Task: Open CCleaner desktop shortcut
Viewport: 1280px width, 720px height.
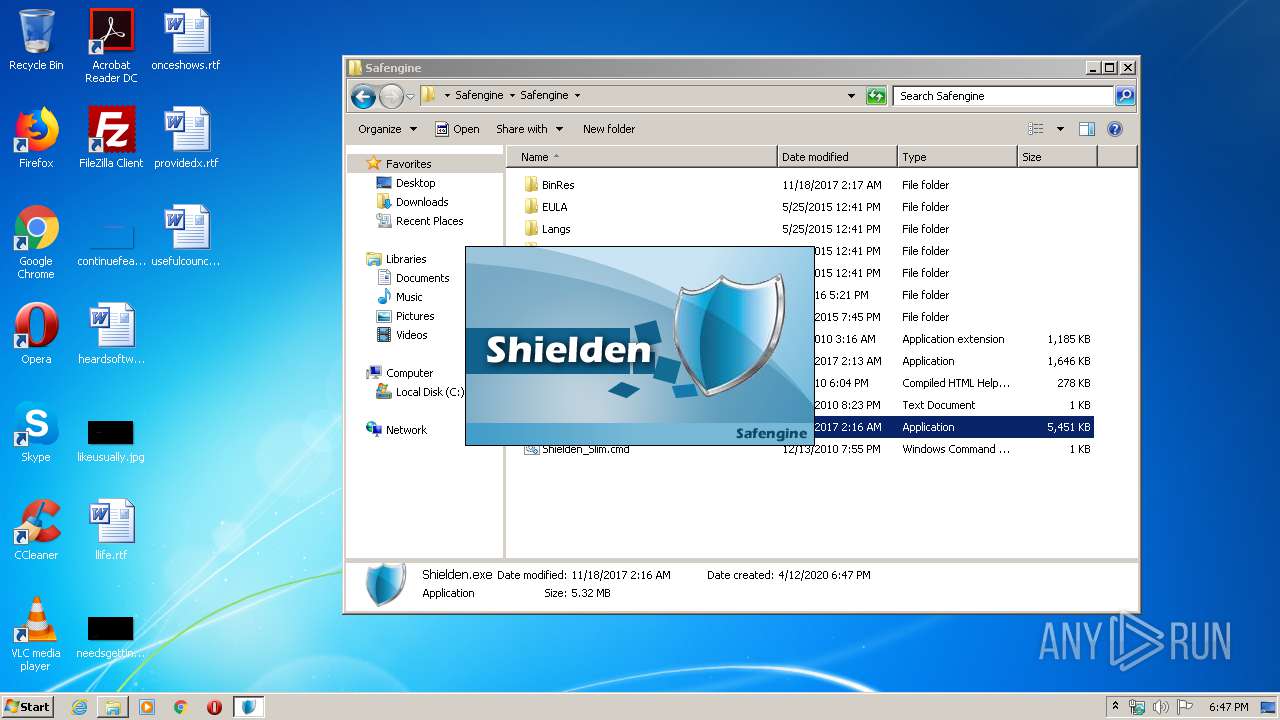Action: click(x=36, y=530)
